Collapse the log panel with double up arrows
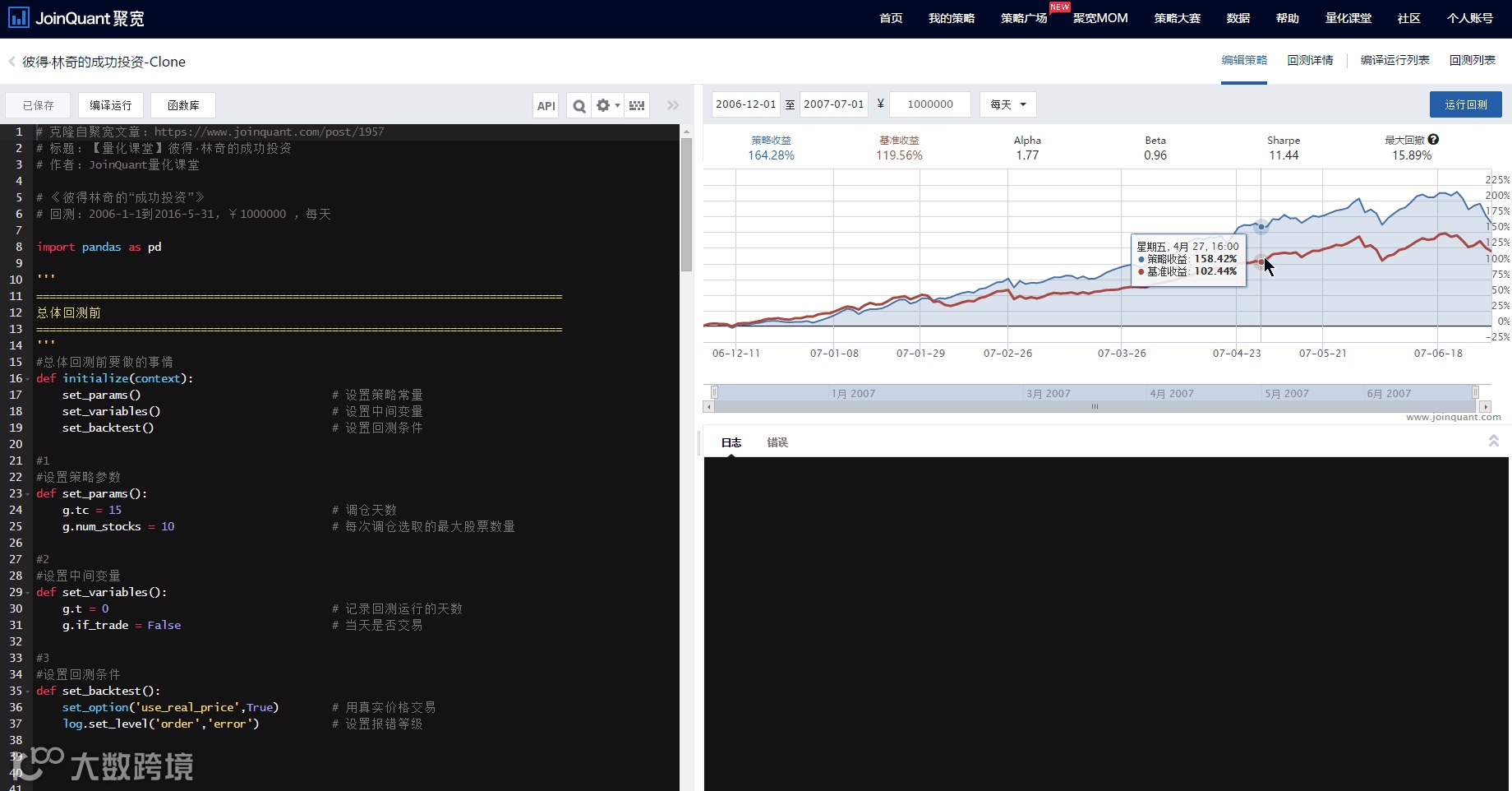Image resolution: width=1512 pixels, height=791 pixels. tap(1494, 442)
